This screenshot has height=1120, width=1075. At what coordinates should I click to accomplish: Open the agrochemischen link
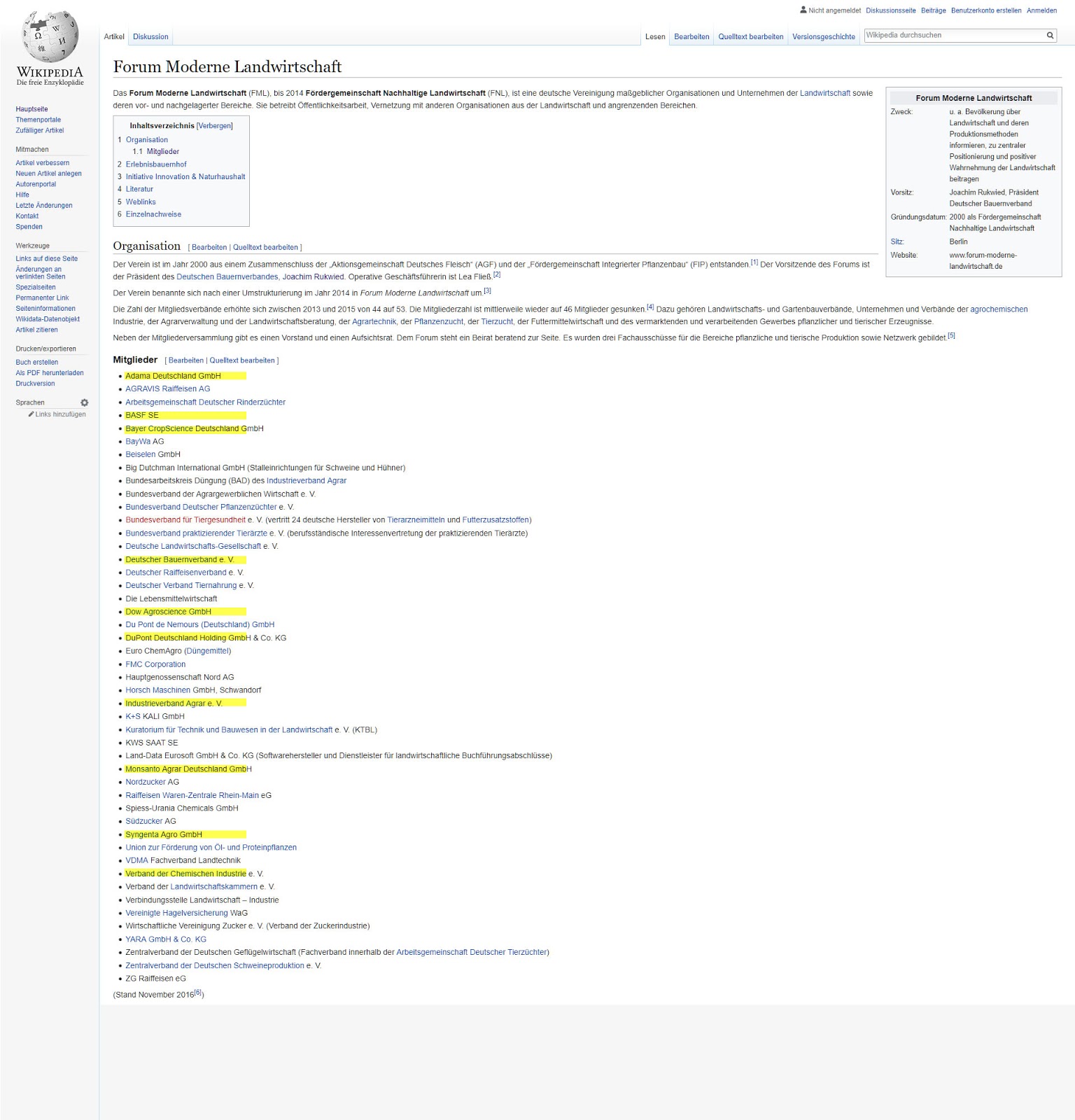(x=999, y=309)
